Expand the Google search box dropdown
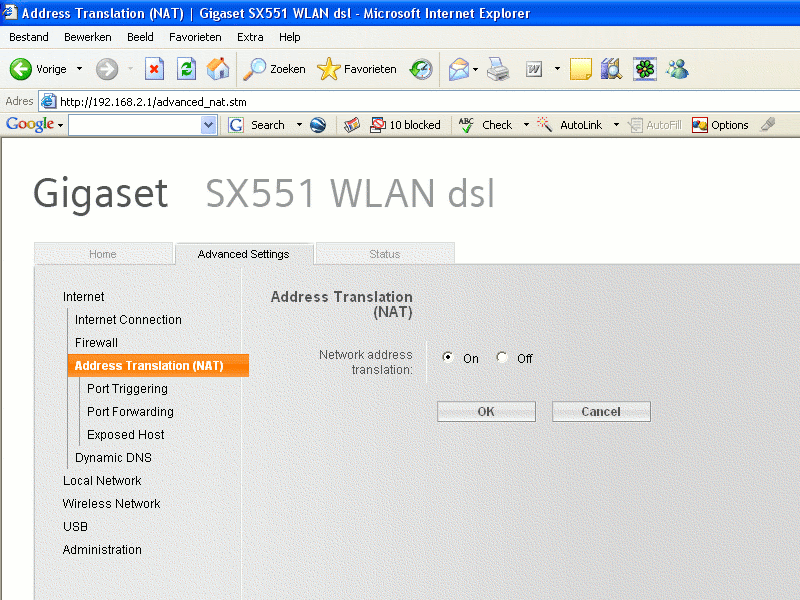800x600 pixels. [x=208, y=125]
